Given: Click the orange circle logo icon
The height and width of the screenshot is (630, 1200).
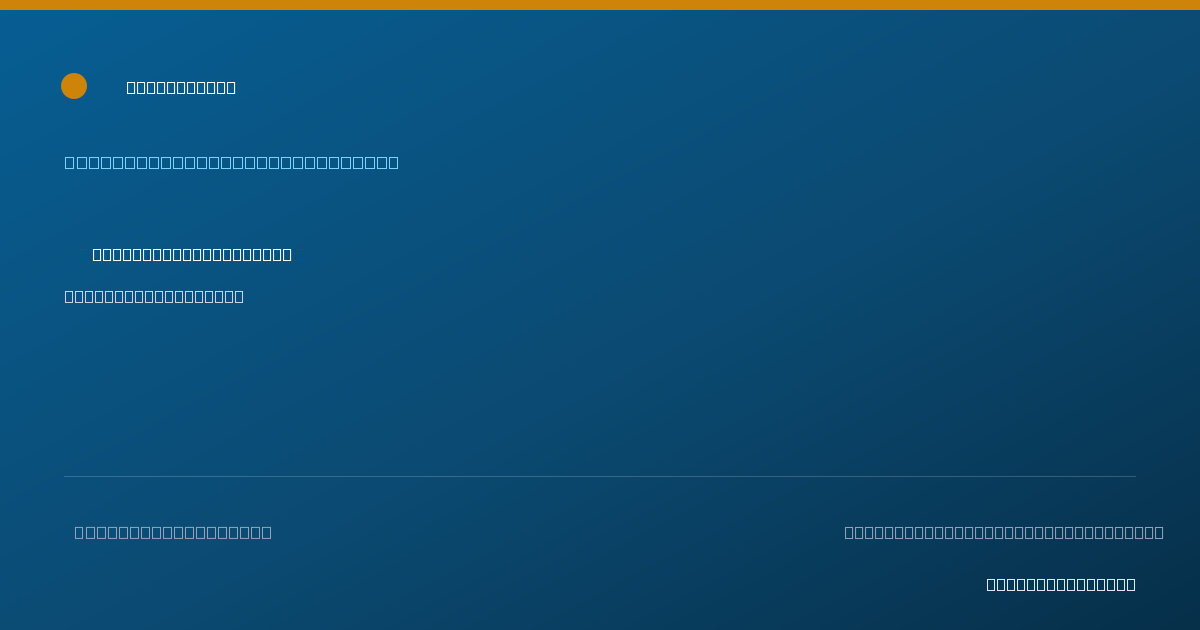Looking at the screenshot, I should 74,86.
